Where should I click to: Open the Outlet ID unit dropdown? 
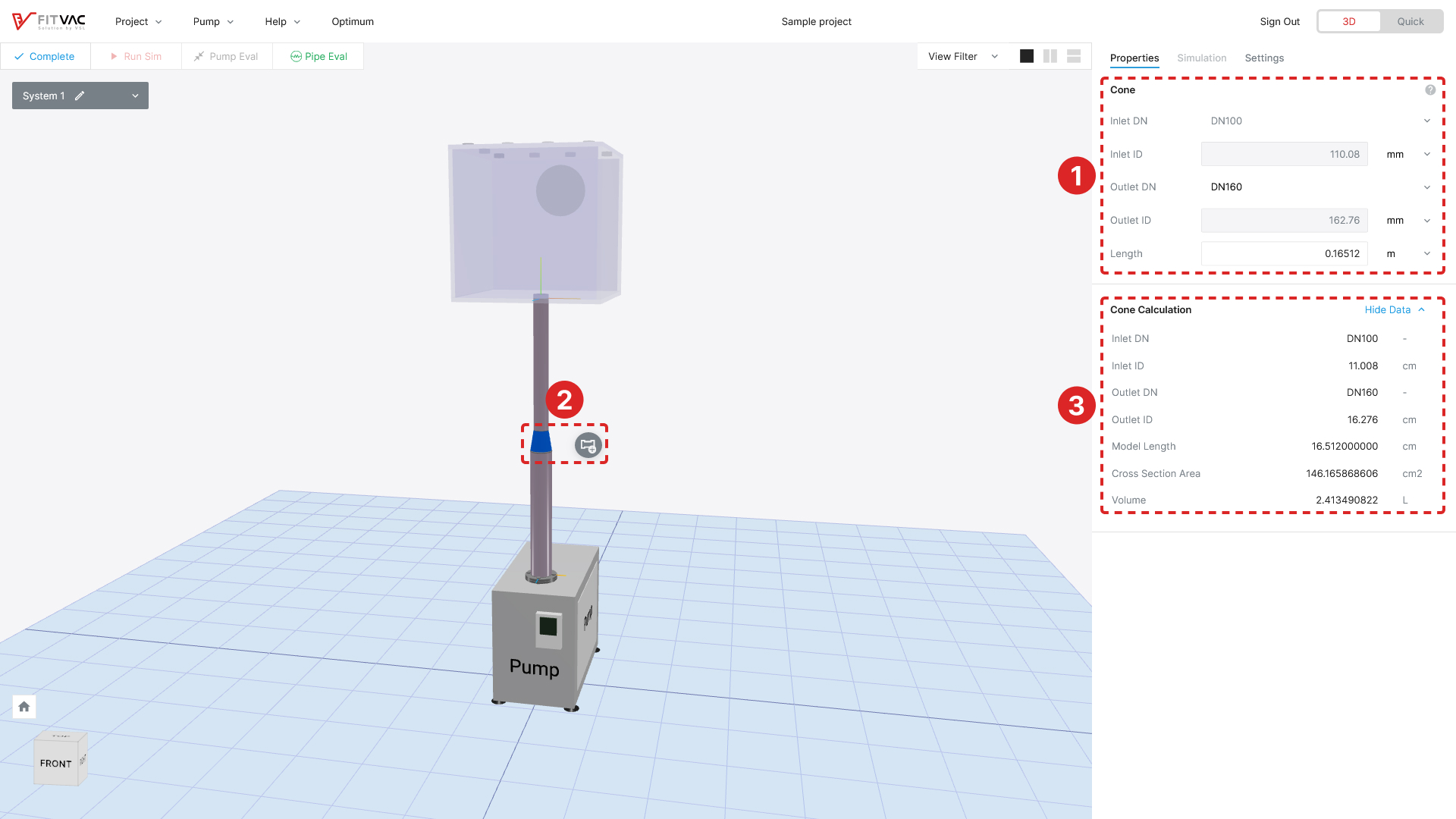point(1408,220)
